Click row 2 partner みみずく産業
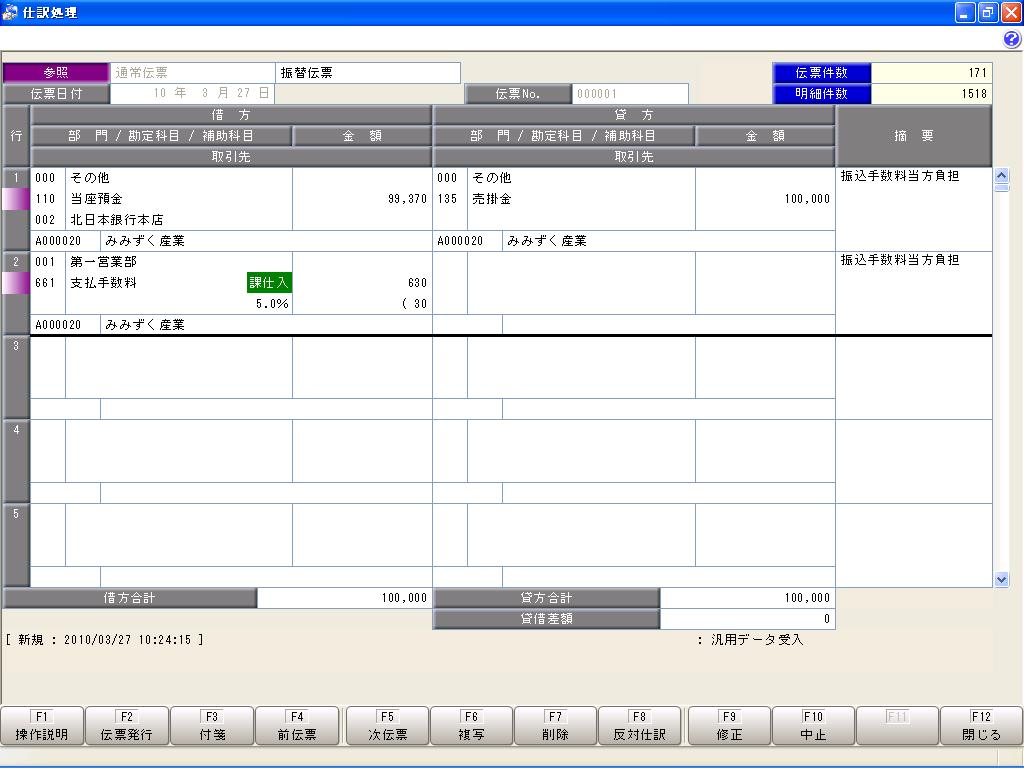 (x=145, y=325)
